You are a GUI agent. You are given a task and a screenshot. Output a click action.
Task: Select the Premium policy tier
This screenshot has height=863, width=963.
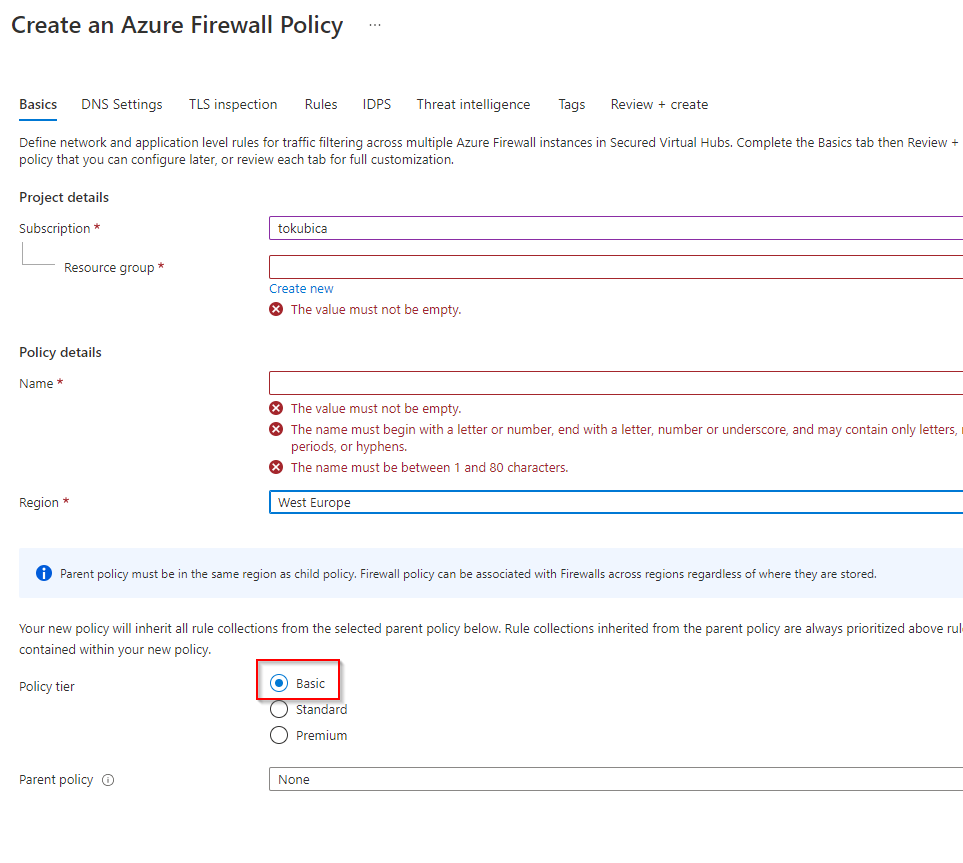(280, 736)
